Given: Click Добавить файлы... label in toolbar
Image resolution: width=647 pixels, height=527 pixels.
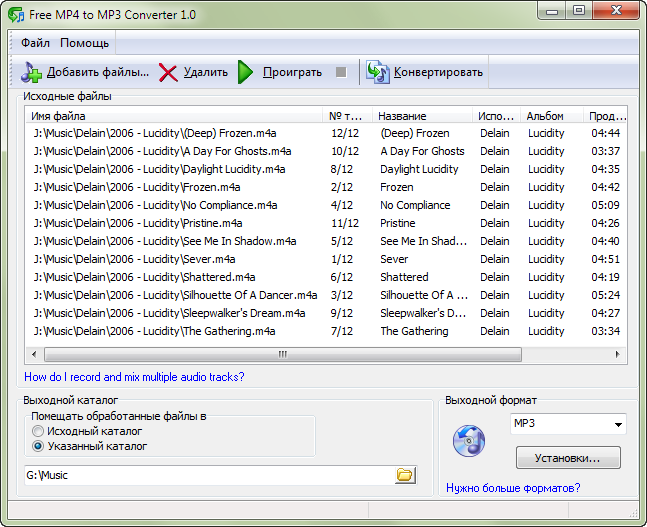Looking at the screenshot, I should pos(98,72).
